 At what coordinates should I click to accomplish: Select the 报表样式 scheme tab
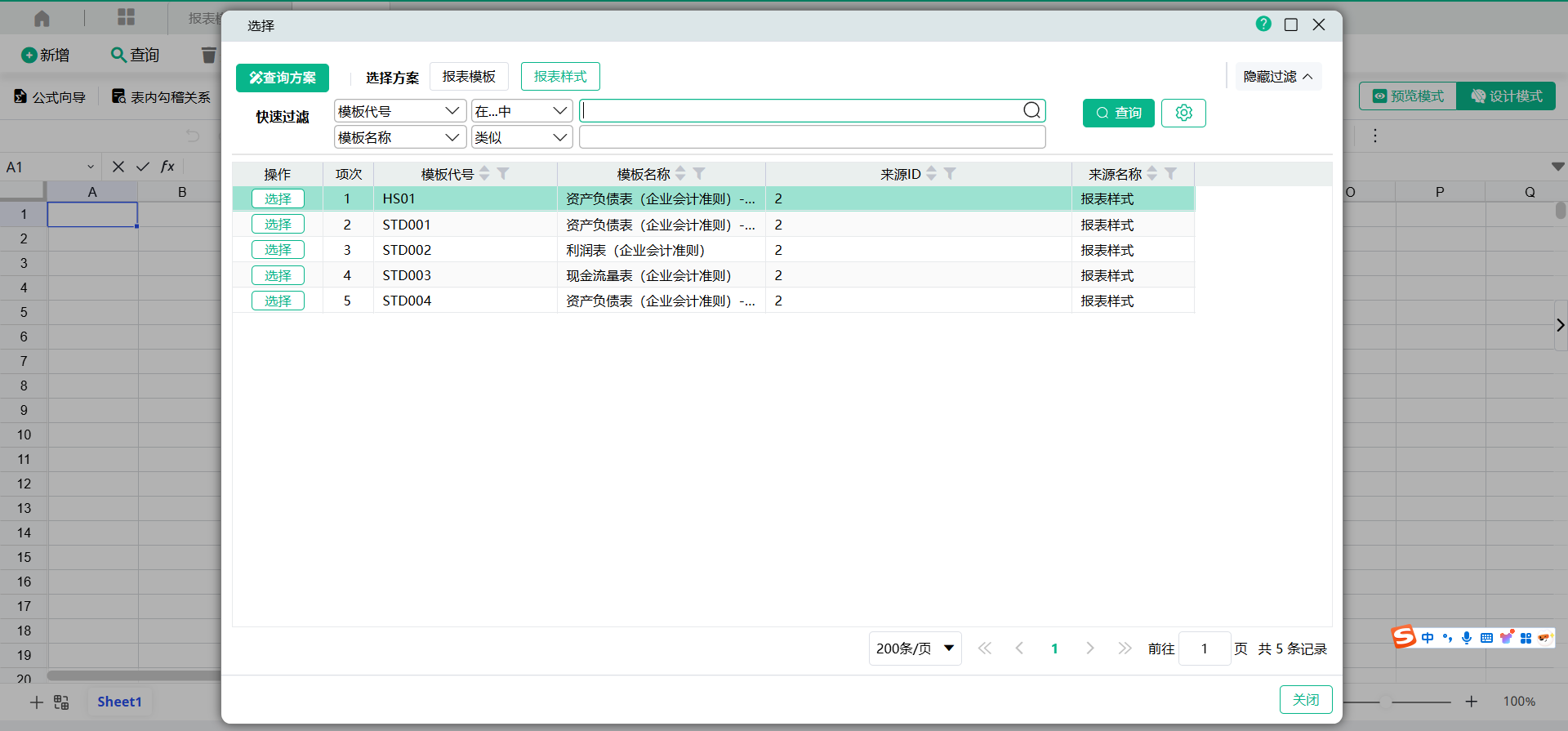coord(560,77)
